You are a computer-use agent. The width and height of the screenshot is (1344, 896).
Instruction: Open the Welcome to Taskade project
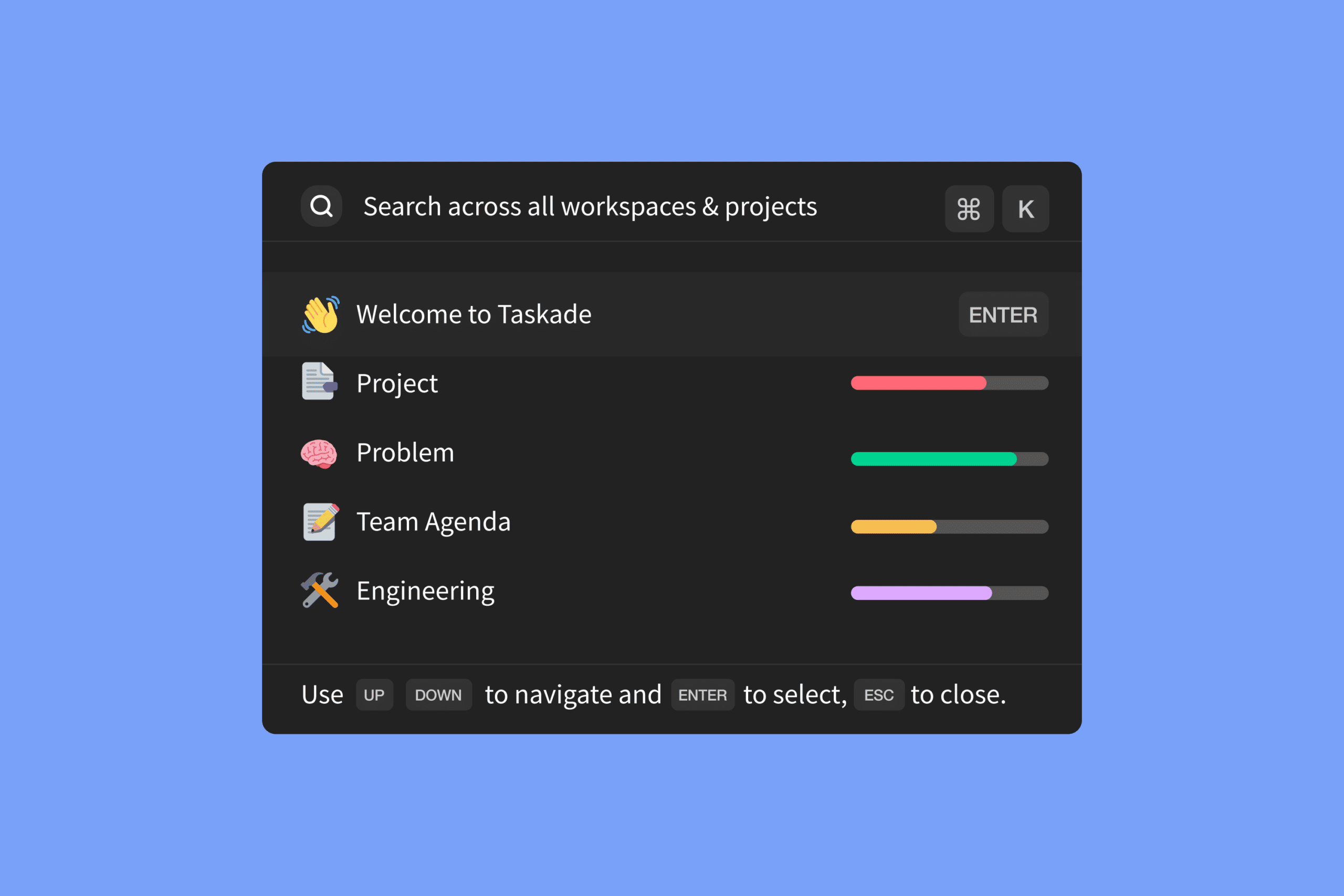click(x=474, y=314)
